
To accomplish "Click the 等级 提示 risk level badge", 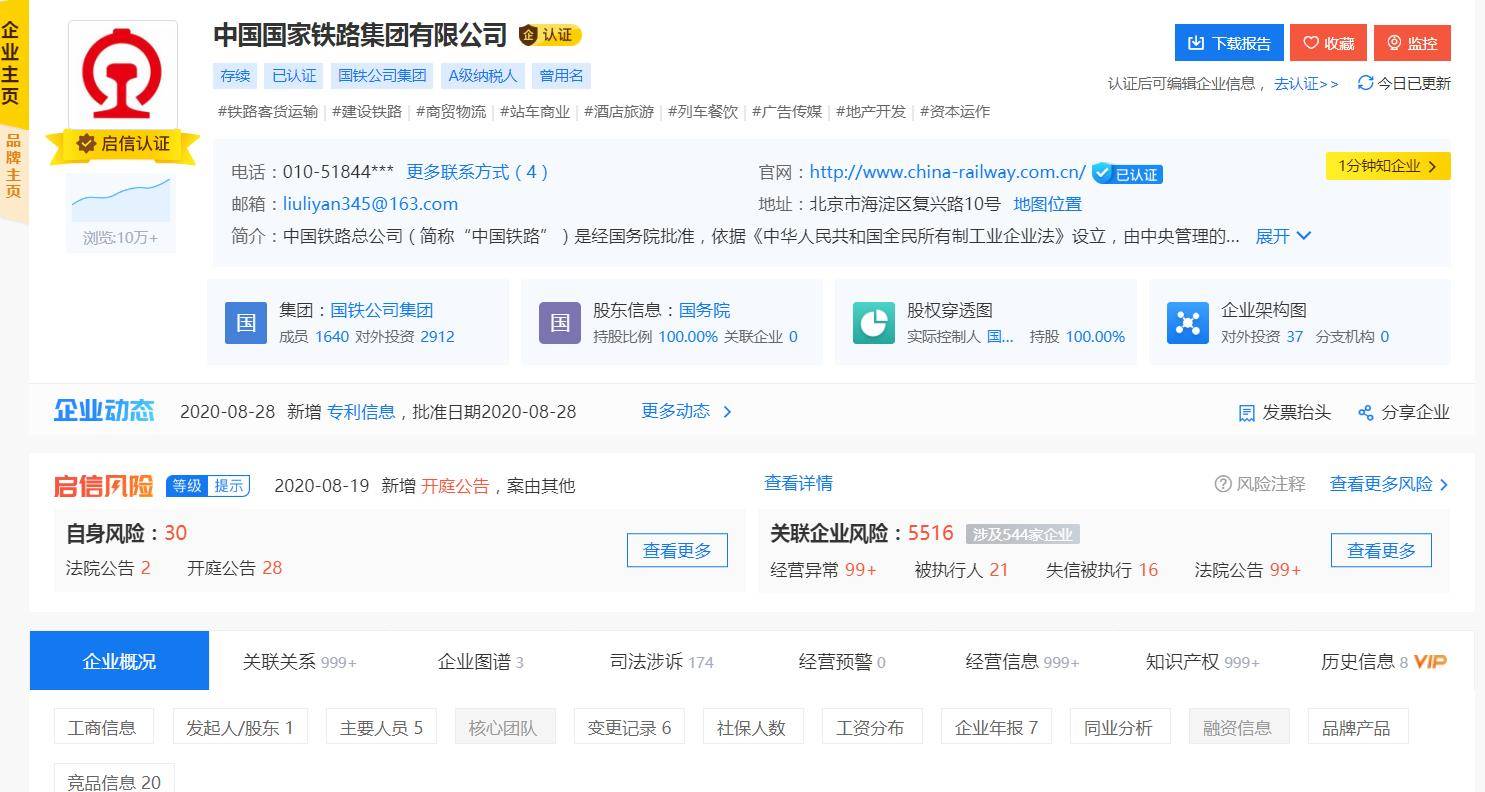I will coord(208,486).
